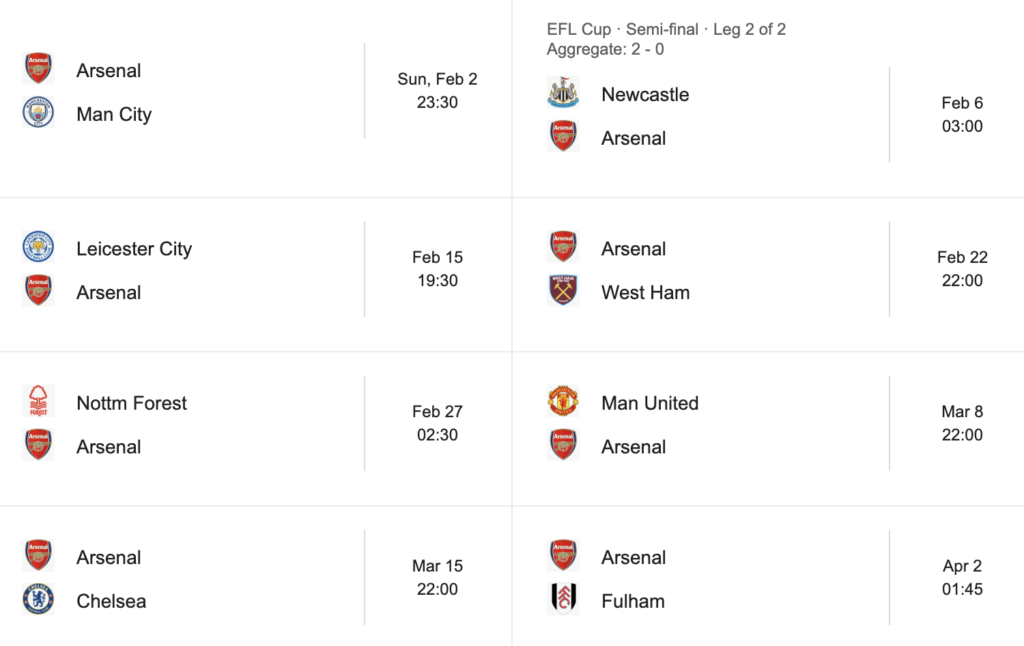Click the Man City club crest

pos(38,113)
